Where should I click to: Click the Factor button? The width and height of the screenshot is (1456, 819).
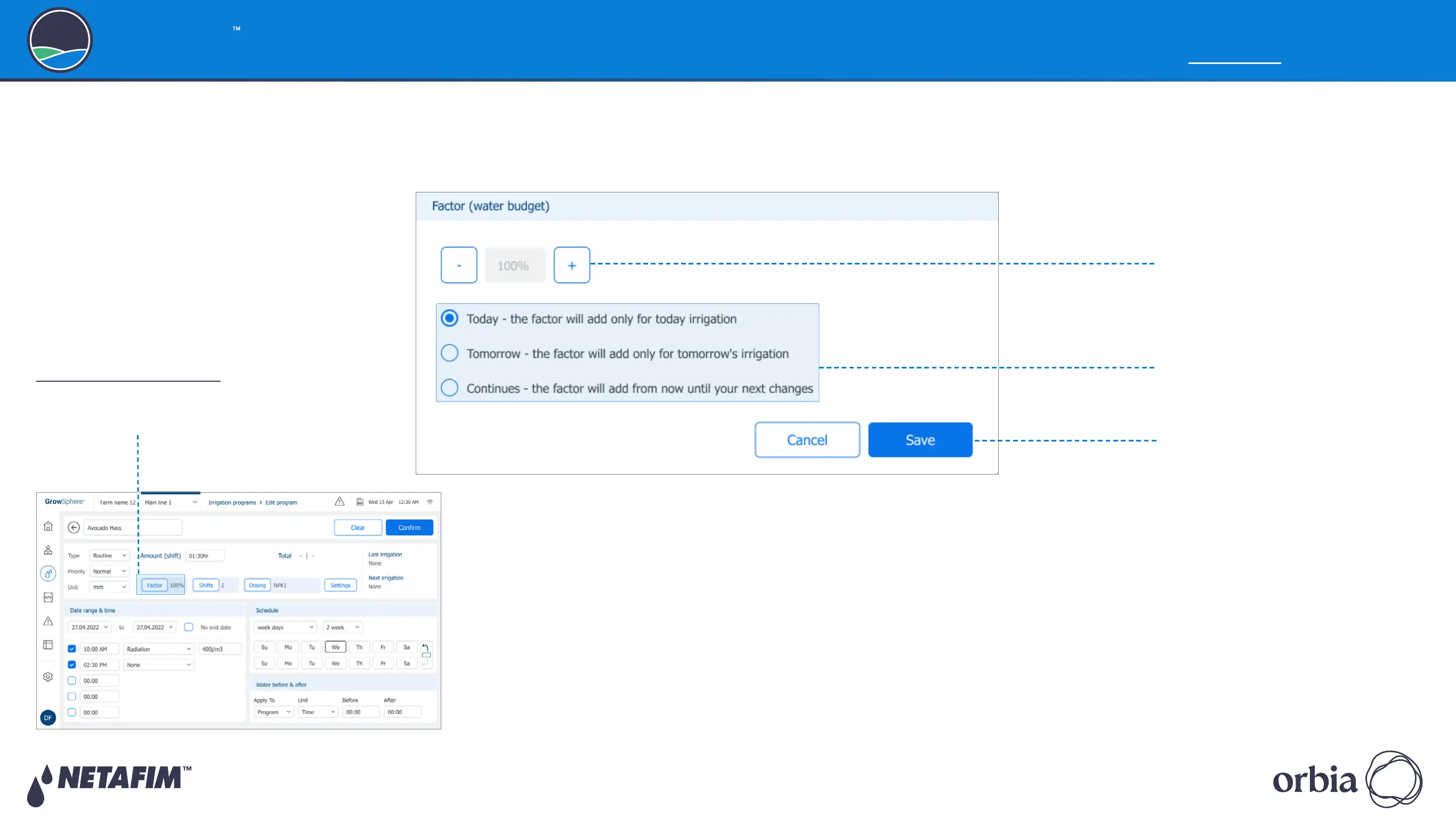point(155,585)
